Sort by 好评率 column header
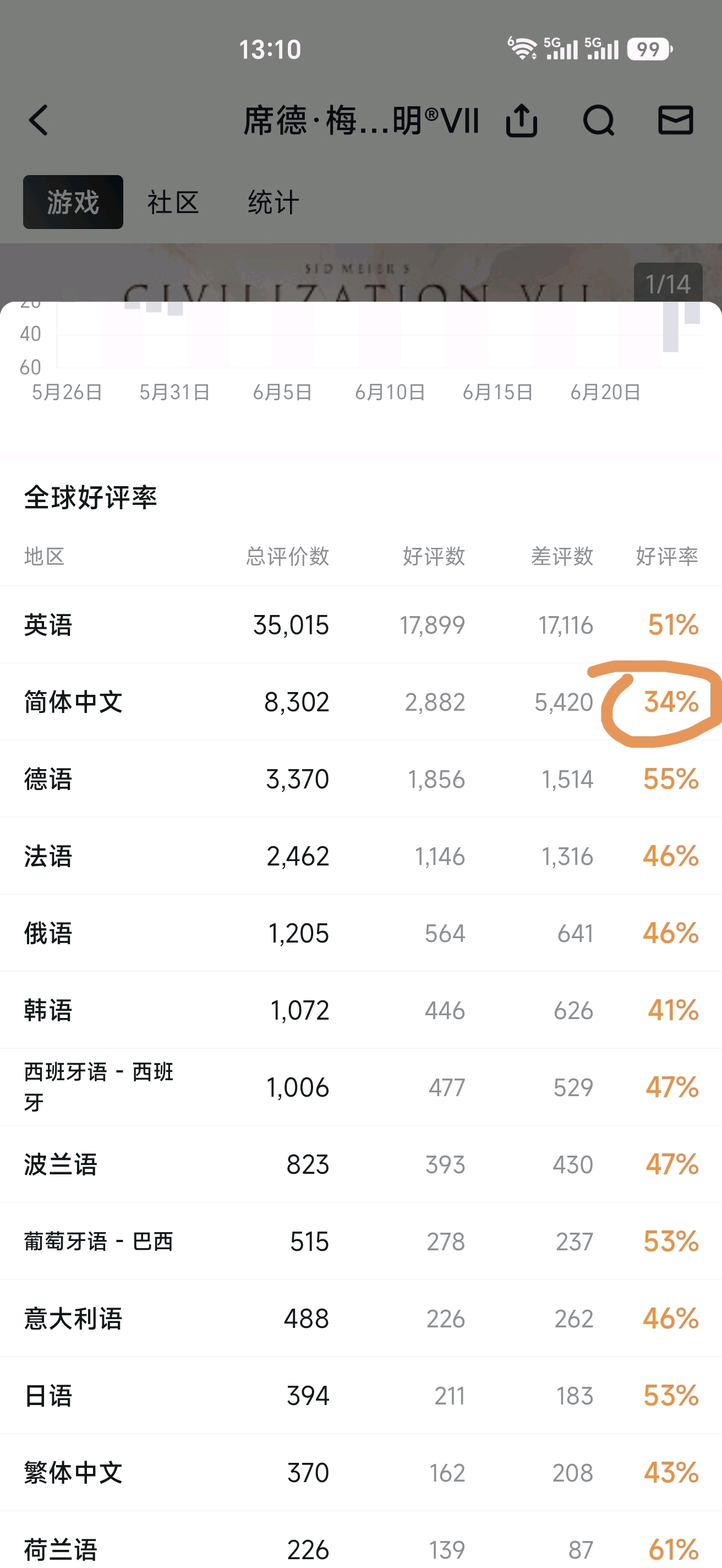The height and width of the screenshot is (1568, 722). (666, 556)
